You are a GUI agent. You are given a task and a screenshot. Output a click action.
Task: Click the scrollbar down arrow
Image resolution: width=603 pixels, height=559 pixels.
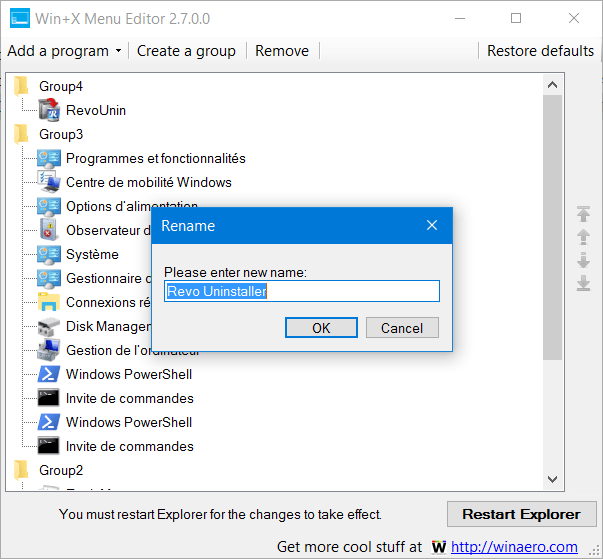point(553,479)
